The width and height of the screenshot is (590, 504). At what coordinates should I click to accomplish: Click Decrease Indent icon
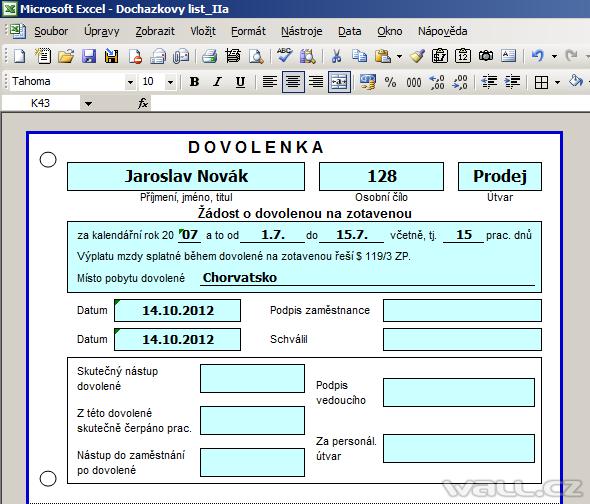pyautogui.click(x=489, y=82)
